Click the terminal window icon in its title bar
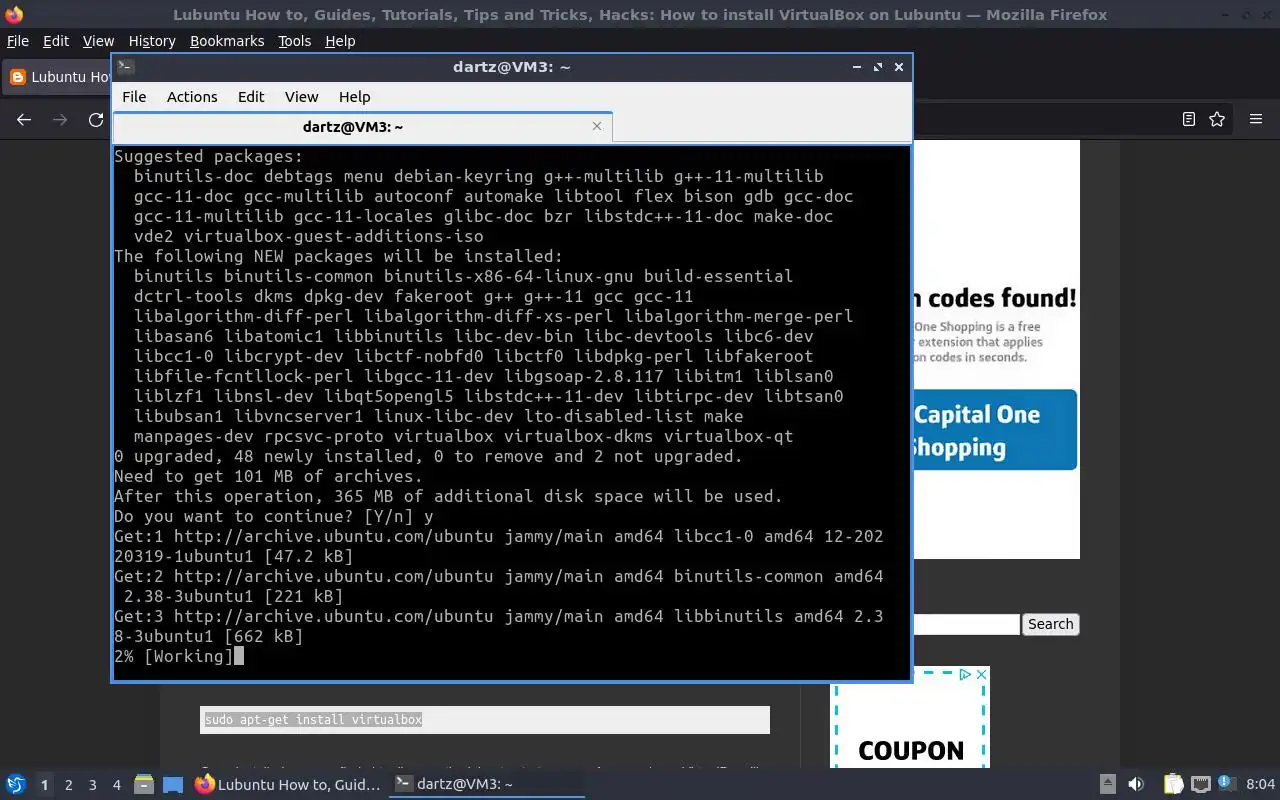This screenshot has width=1280, height=800. click(x=125, y=67)
